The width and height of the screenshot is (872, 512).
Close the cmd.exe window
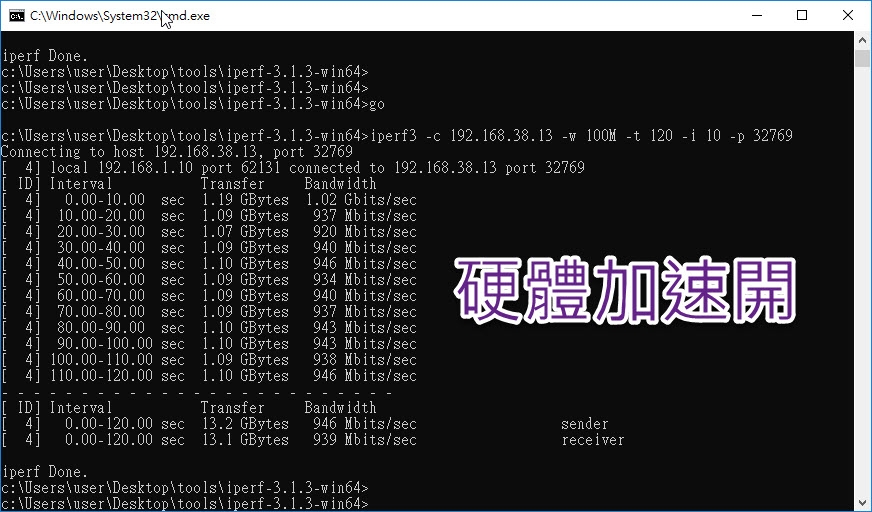click(848, 16)
